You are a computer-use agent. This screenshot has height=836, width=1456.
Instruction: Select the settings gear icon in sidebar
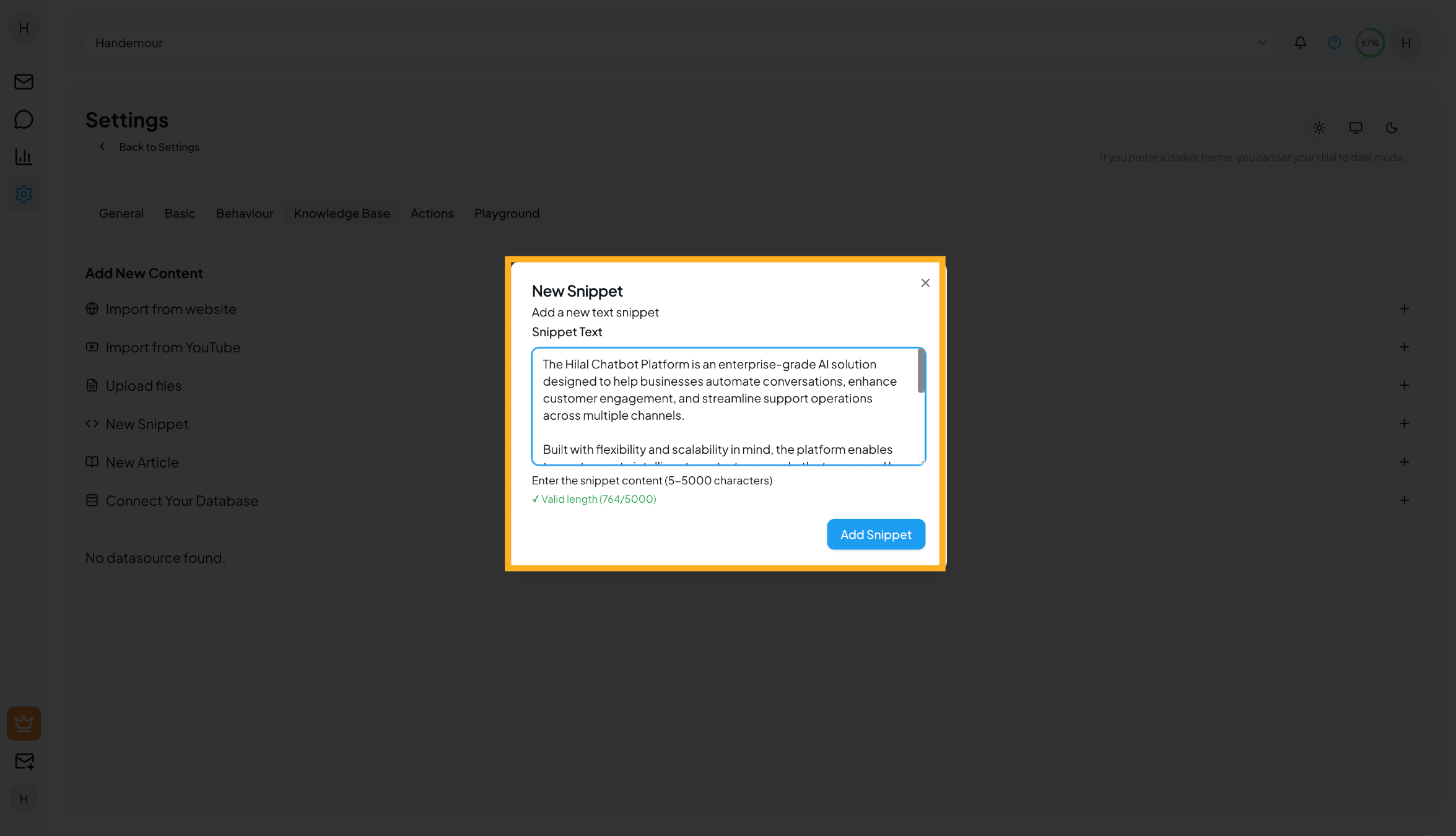pyautogui.click(x=24, y=194)
